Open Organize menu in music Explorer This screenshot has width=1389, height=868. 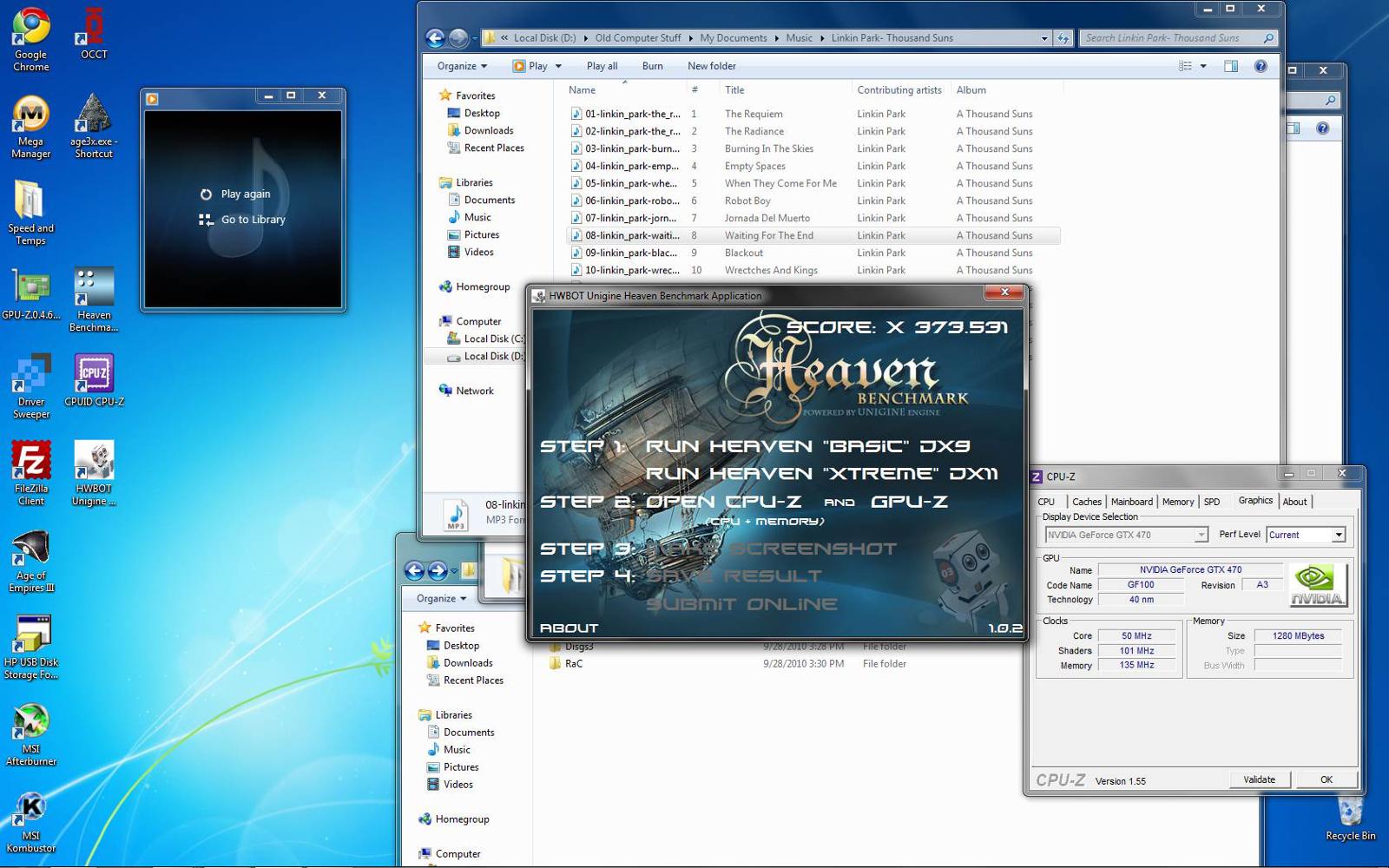point(463,66)
